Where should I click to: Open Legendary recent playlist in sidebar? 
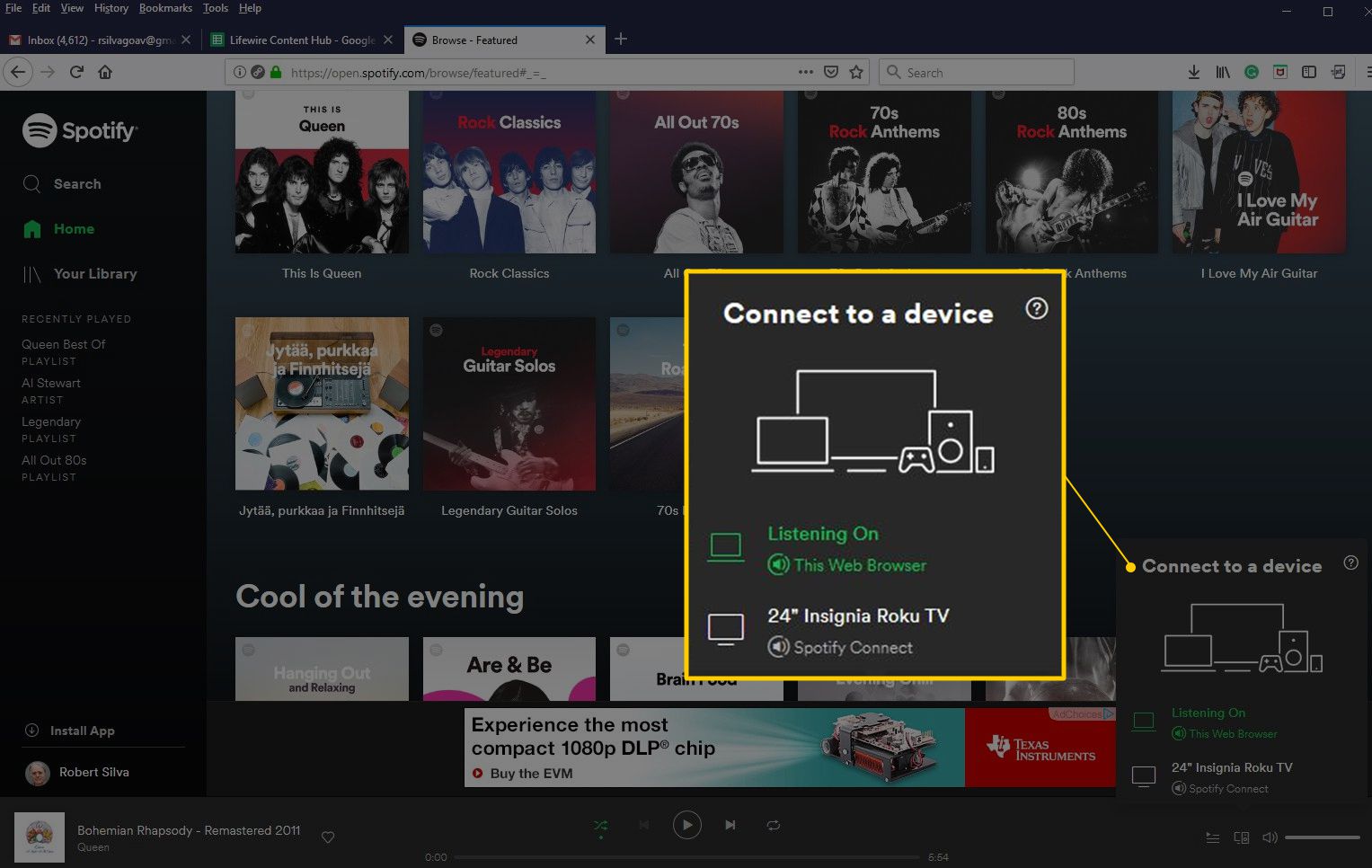click(51, 421)
